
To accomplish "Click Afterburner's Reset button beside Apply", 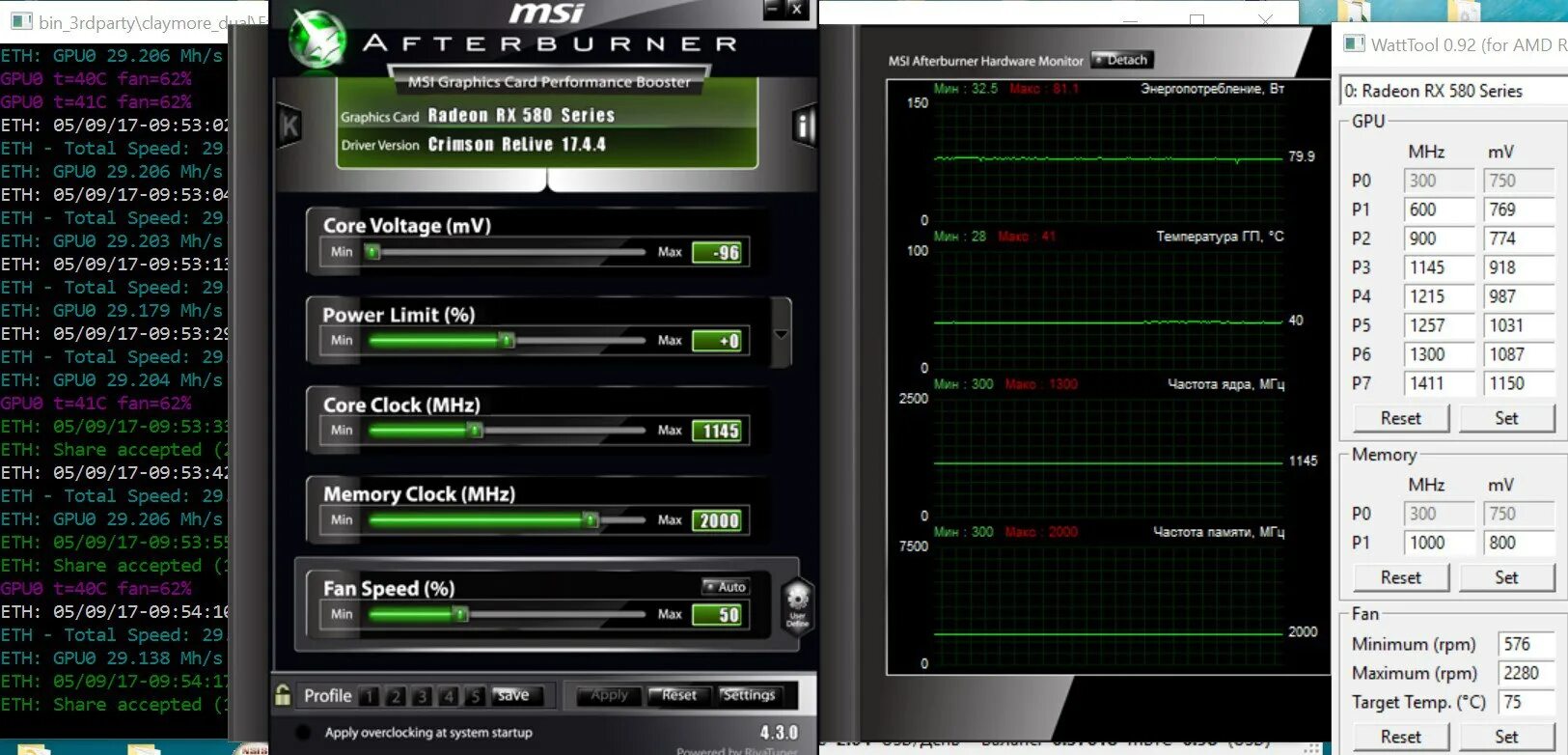I will click(x=678, y=695).
